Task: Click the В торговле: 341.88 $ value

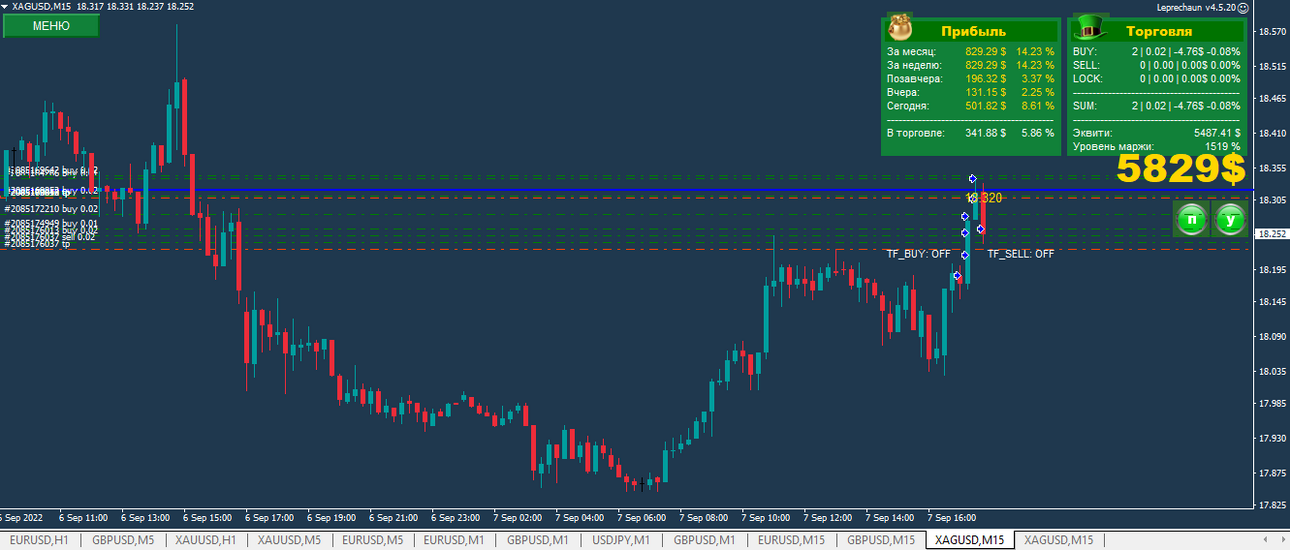Action: [985, 132]
